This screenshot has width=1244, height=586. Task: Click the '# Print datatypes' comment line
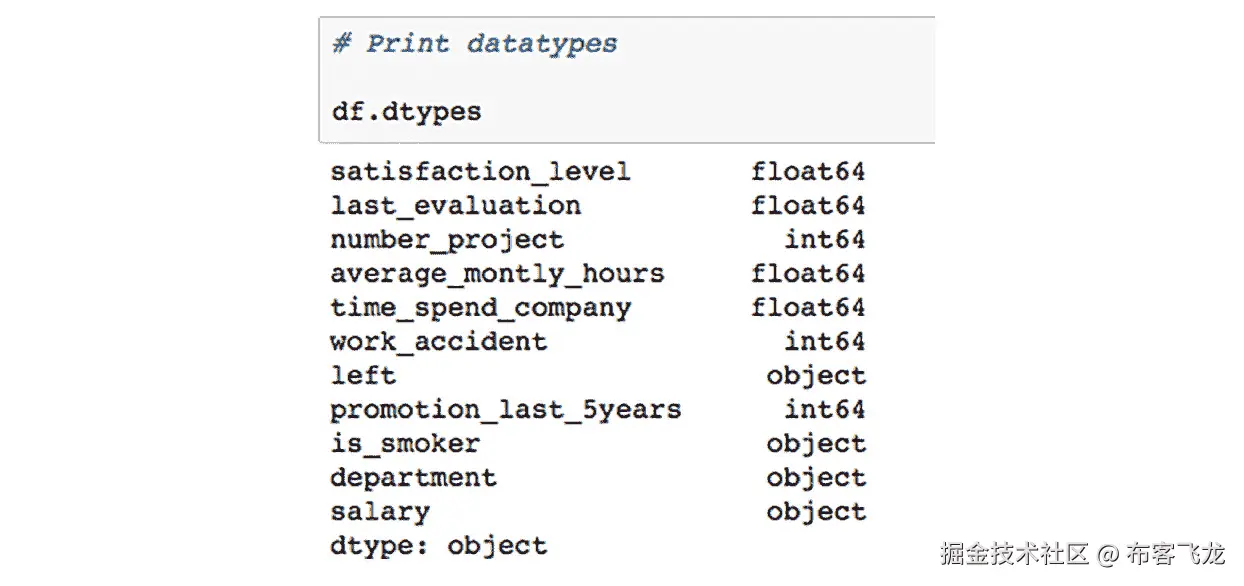click(474, 44)
